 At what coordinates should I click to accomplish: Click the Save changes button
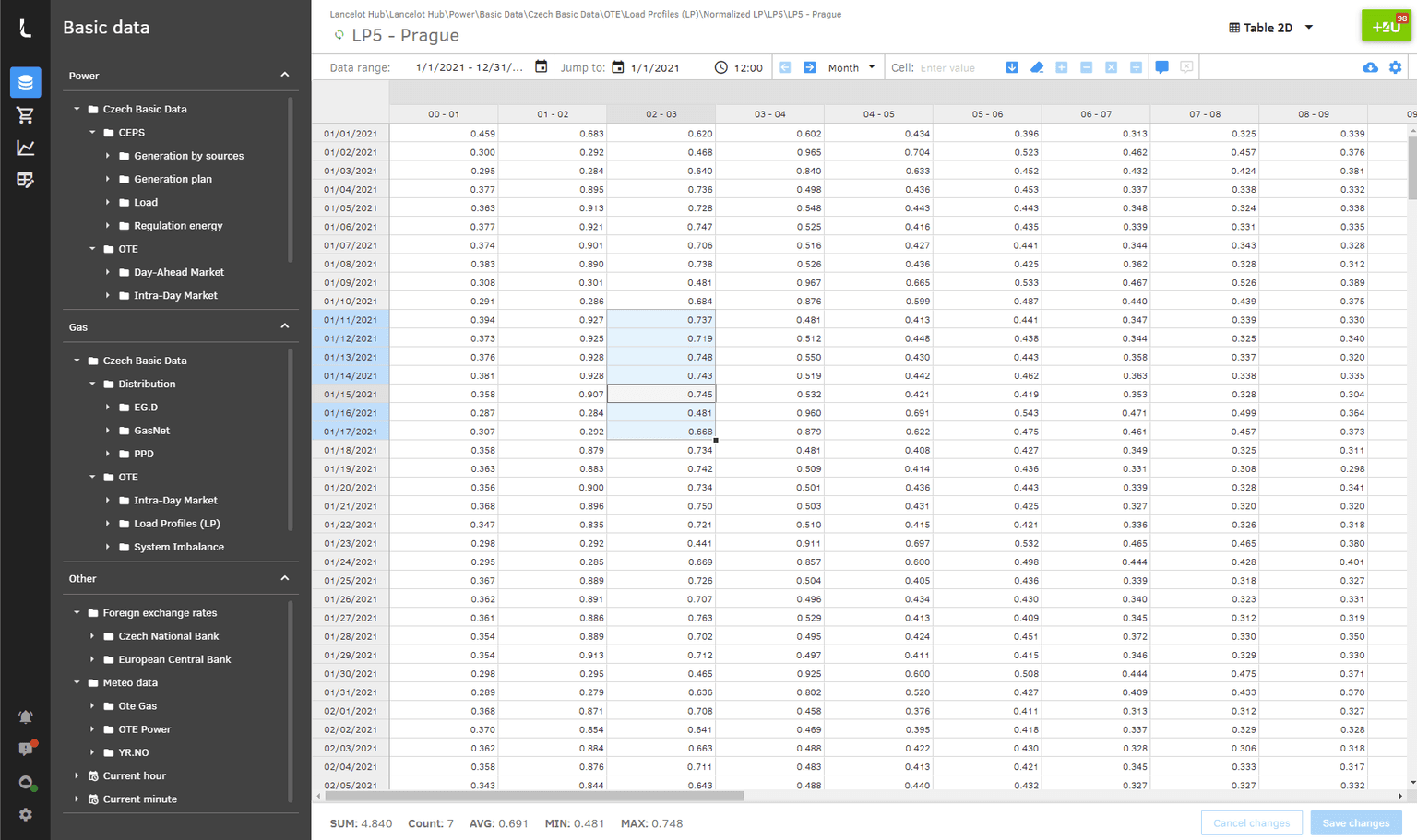coord(1355,822)
